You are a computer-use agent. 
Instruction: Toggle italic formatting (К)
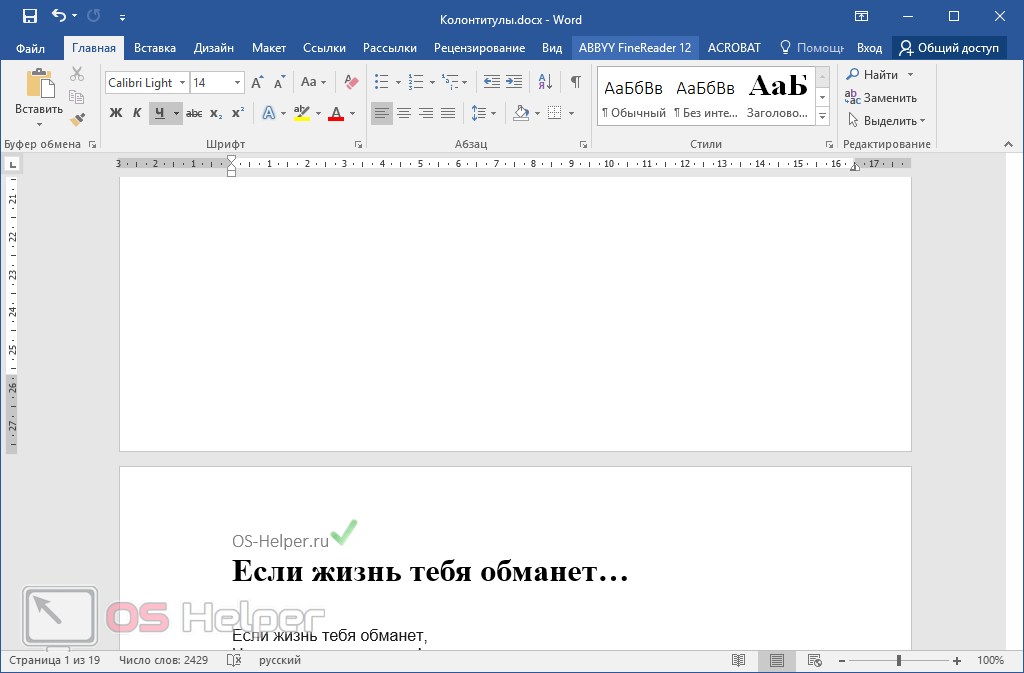tap(137, 113)
